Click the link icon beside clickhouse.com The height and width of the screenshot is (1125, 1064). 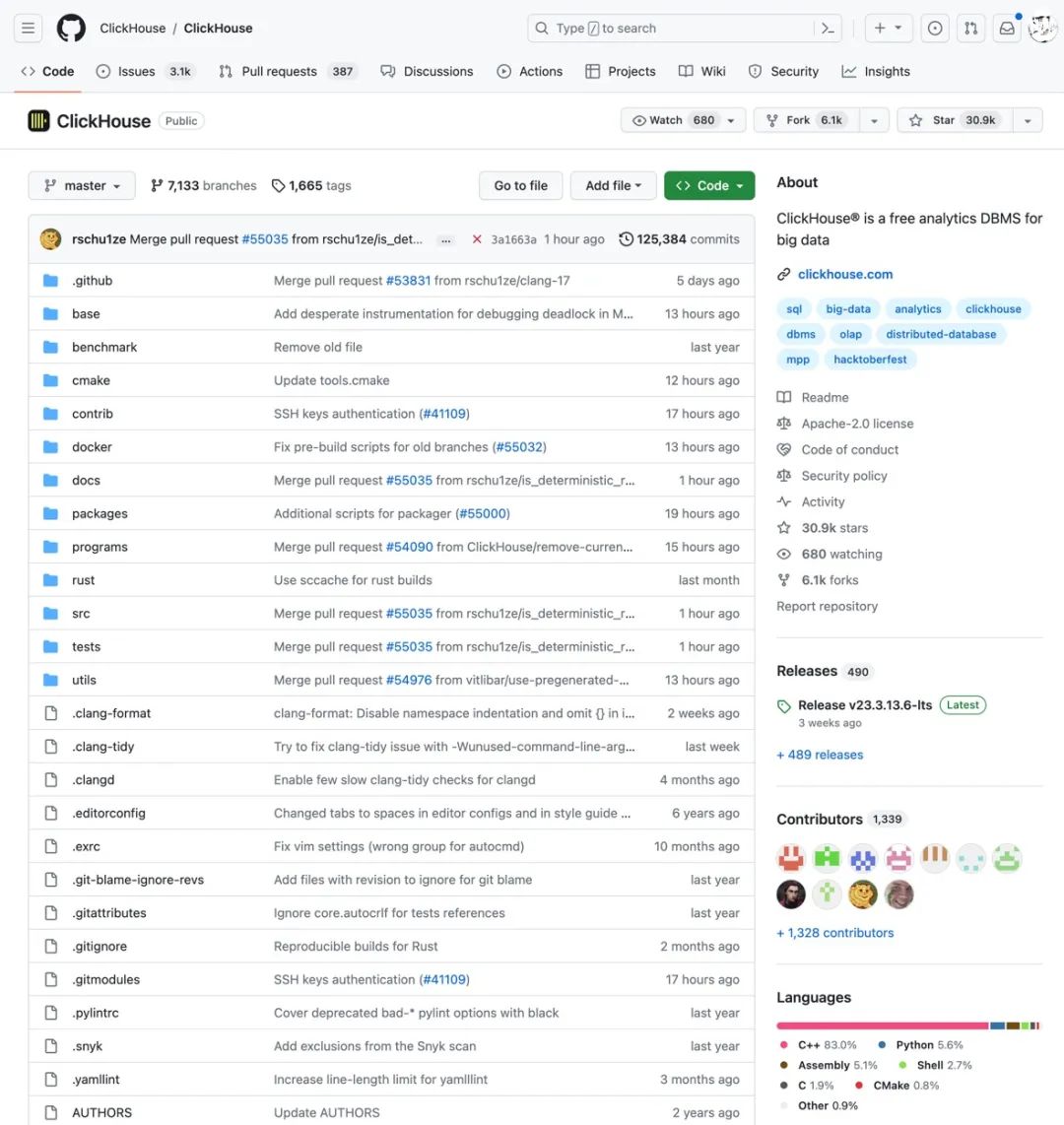(783, 274)
